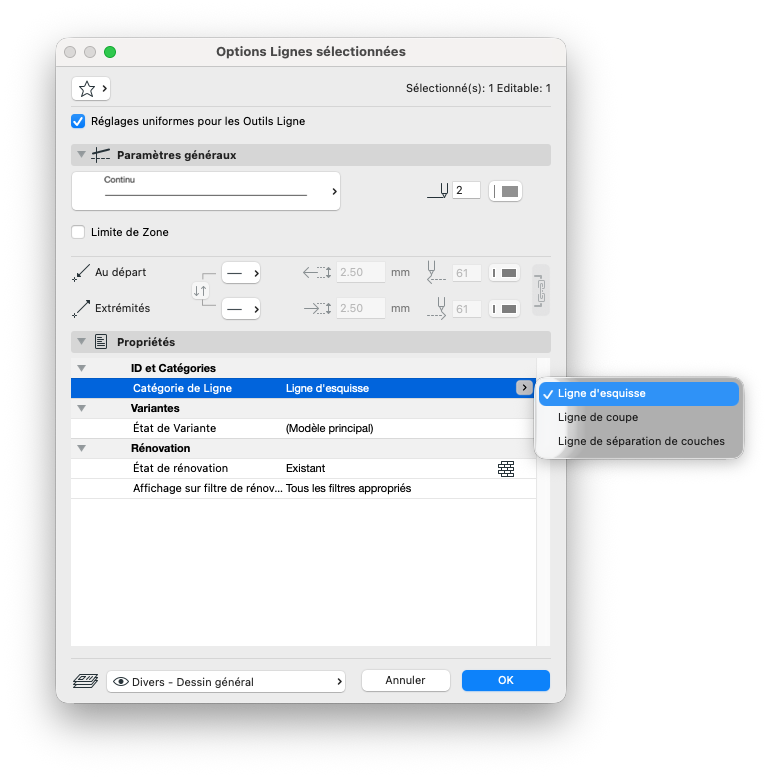Screen dimensions: 767x777
Task: Open the Favorites star button
Action: click(x=91, y=89)
